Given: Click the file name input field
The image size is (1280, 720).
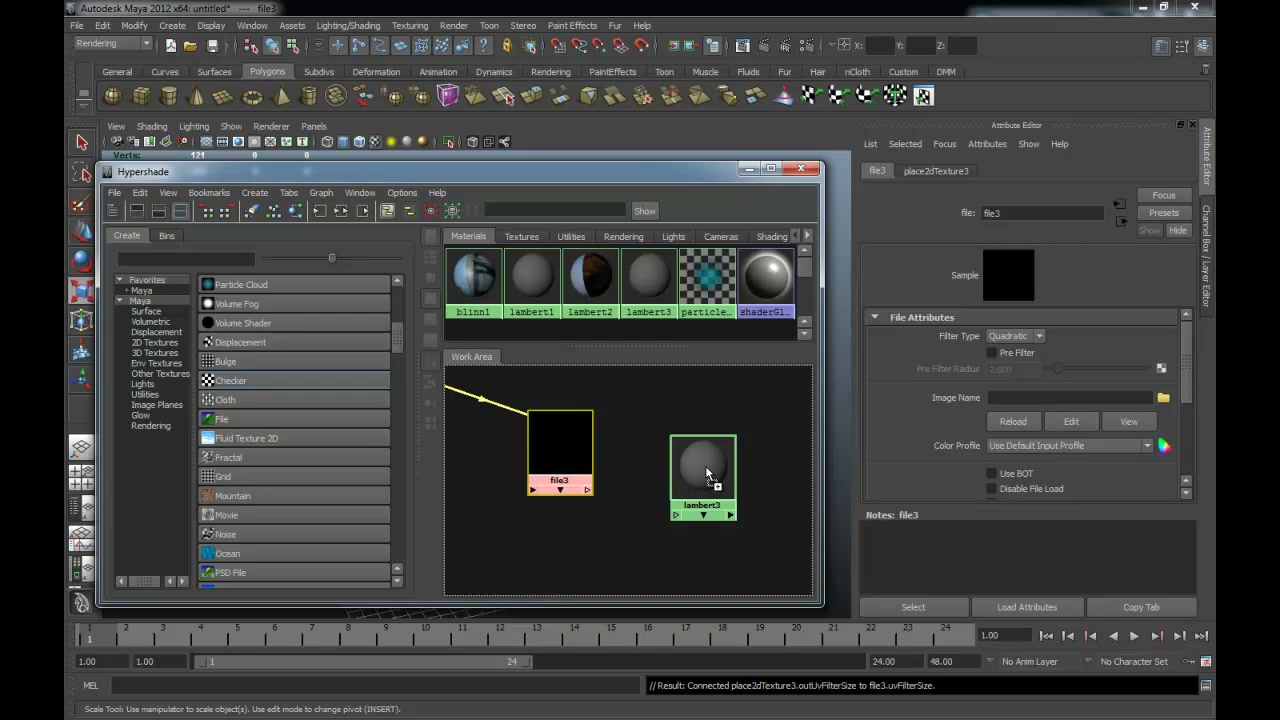Looking at the screenshot, I should pos(1042,213).
